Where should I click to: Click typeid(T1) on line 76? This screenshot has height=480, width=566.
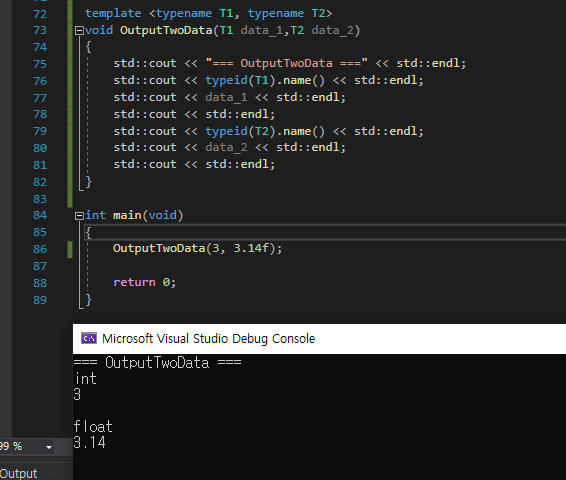[x=241, y=80]
